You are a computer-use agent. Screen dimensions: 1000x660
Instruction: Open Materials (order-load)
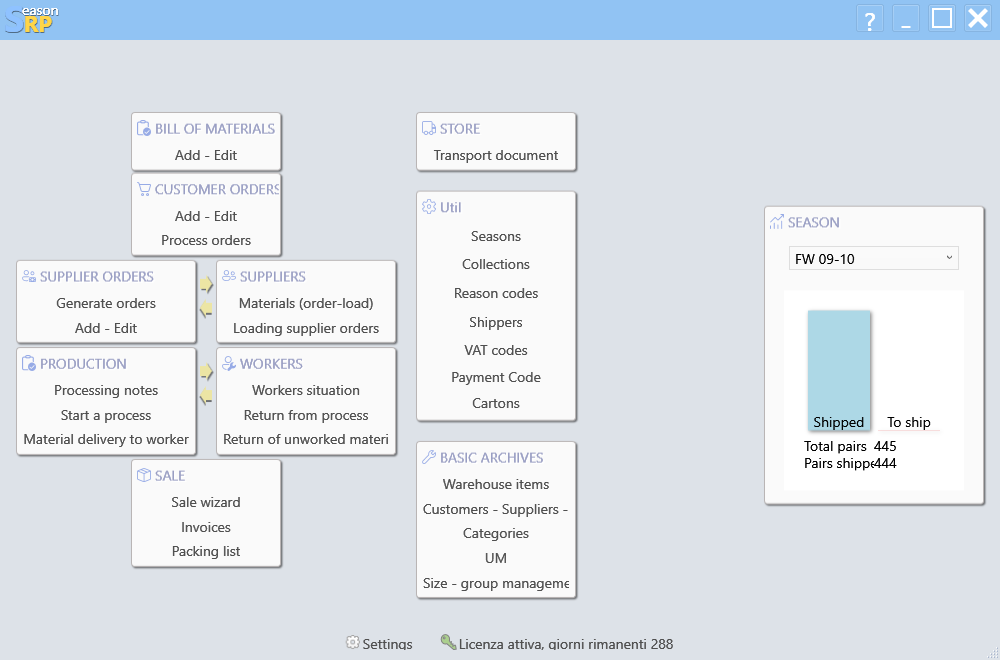pyautogui.click(x=306, y=304)
